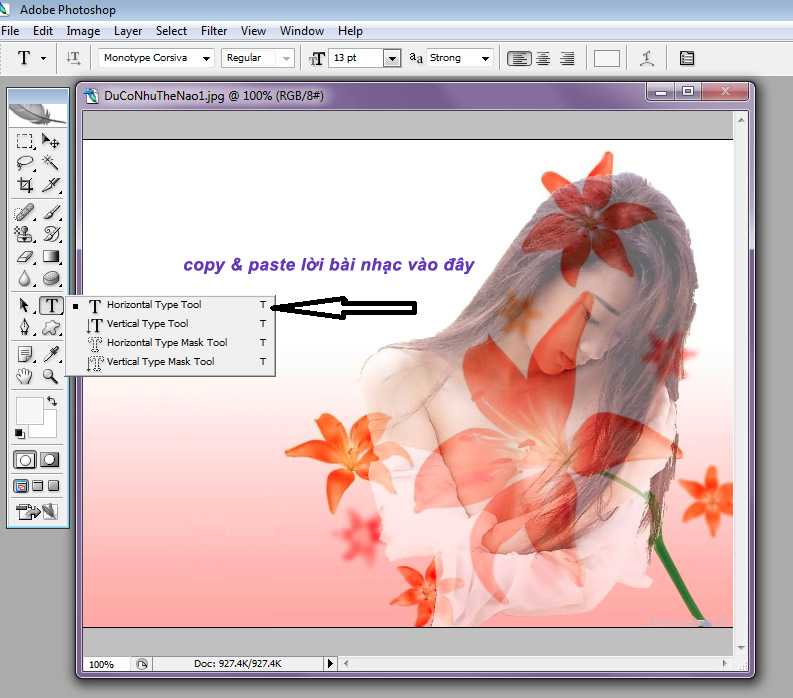
Task: Click Horizontal Type Mask Tool entry
Action: (166, 343)
